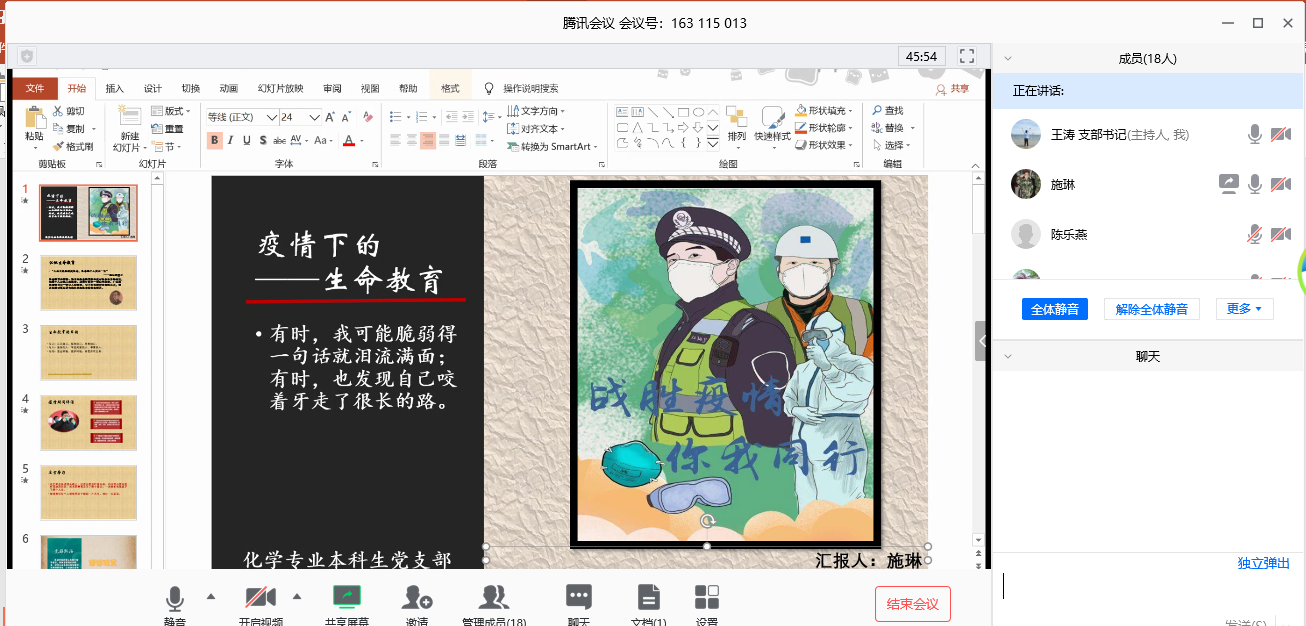Turn on video with the camera icon
1306x626 pixels.
(260, 598)
